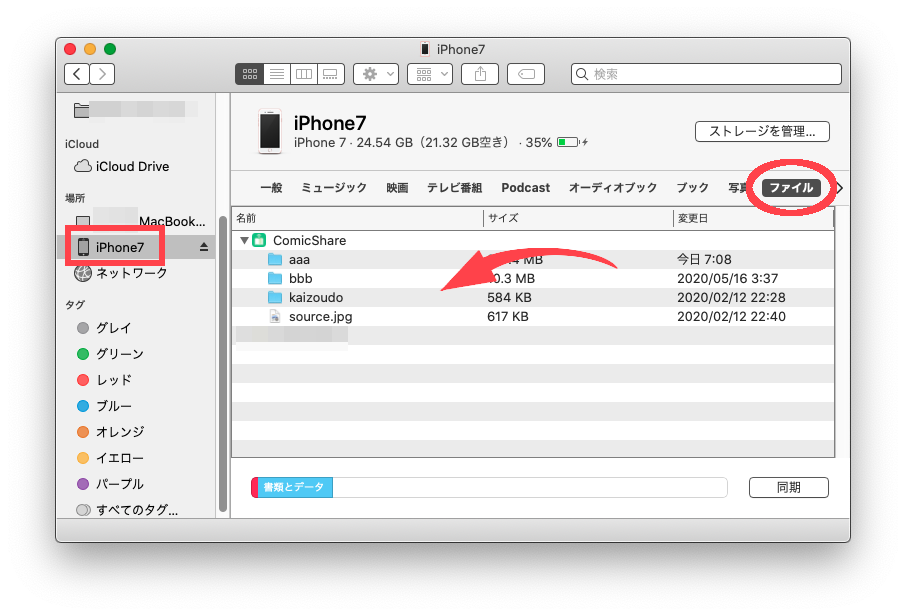Select the aaa folder
This screenshot has width=906, height=616.
pos(289,259)
